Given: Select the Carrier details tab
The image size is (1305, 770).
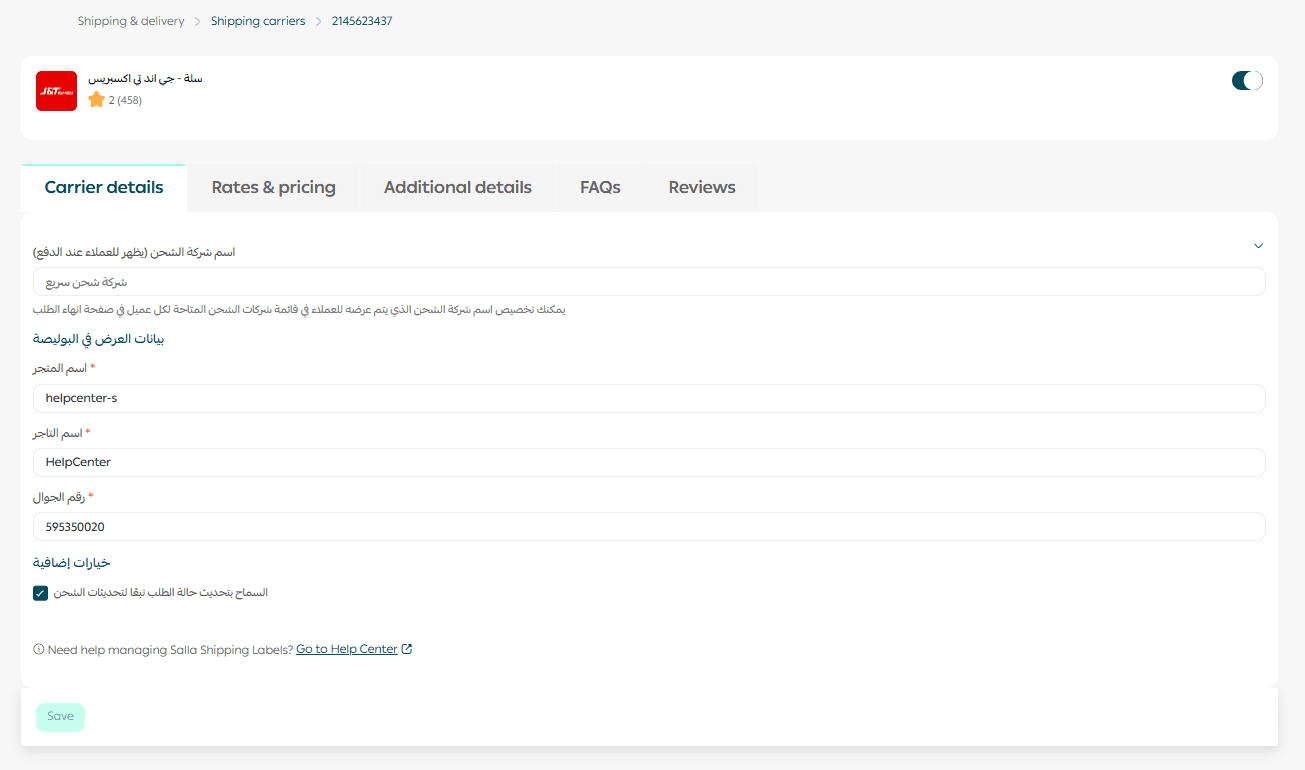Looking at the screenshot, I should tap(104, 188).
